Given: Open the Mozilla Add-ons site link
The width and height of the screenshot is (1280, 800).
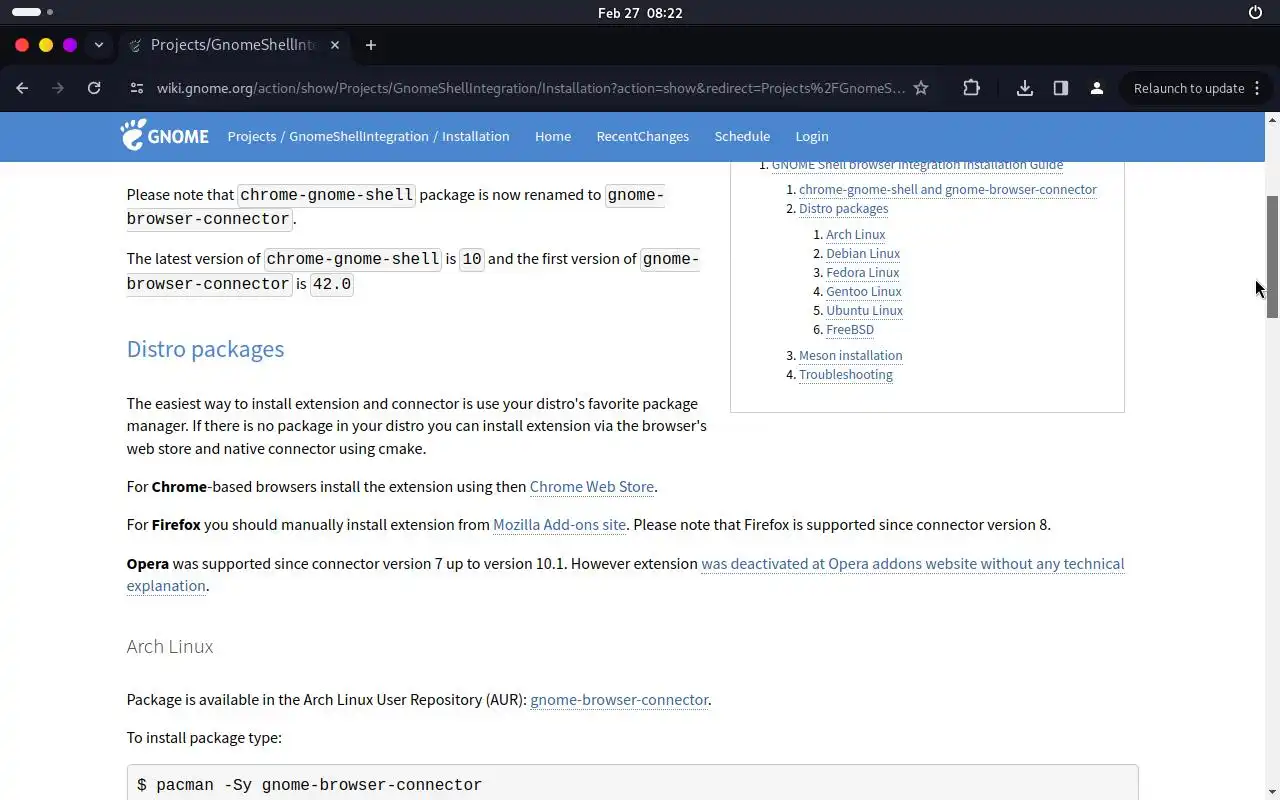Looking at the screenshot, I should 559,525.
